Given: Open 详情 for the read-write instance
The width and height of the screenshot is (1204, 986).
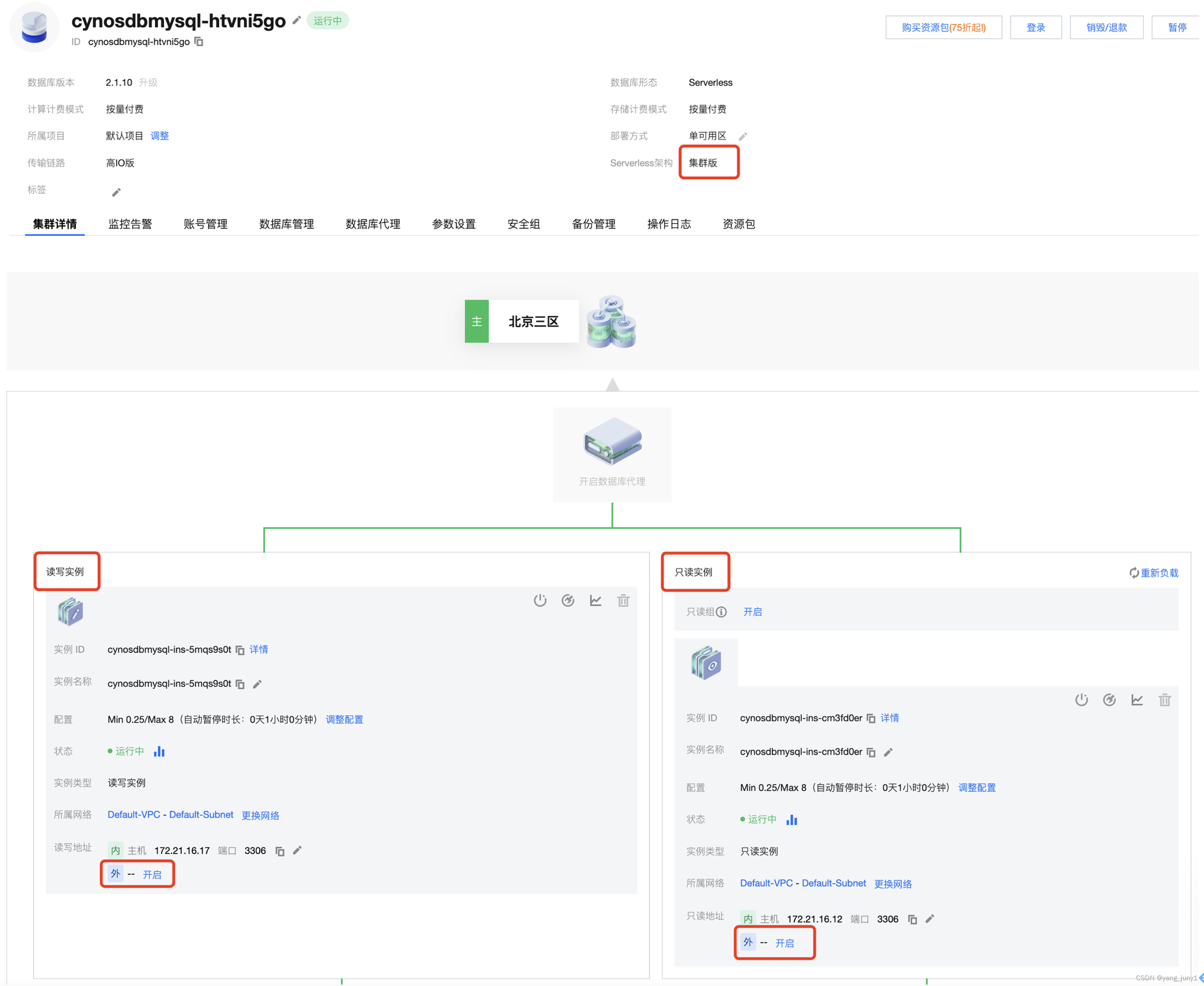Looking at the screenshot, I should coord(259,649).
